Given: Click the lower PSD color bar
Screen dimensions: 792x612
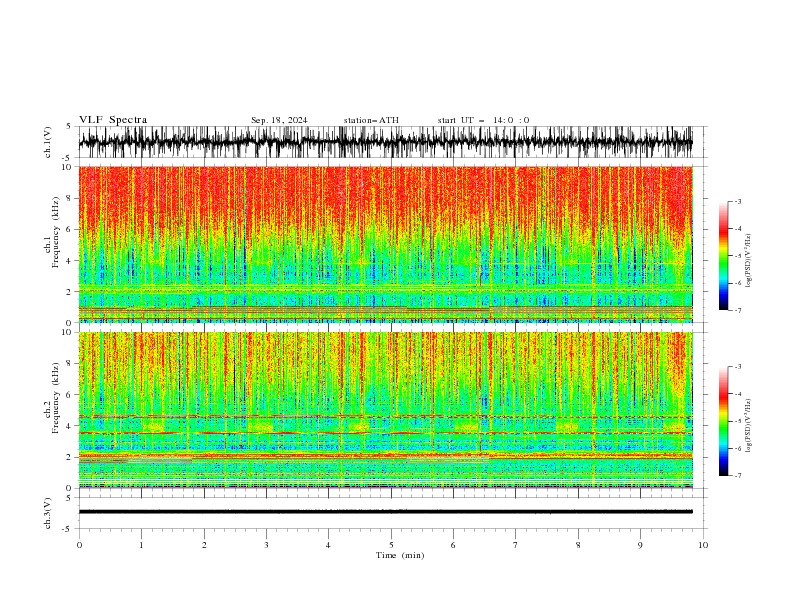Looking at the screenshot, I should click(x=723, y=421).
